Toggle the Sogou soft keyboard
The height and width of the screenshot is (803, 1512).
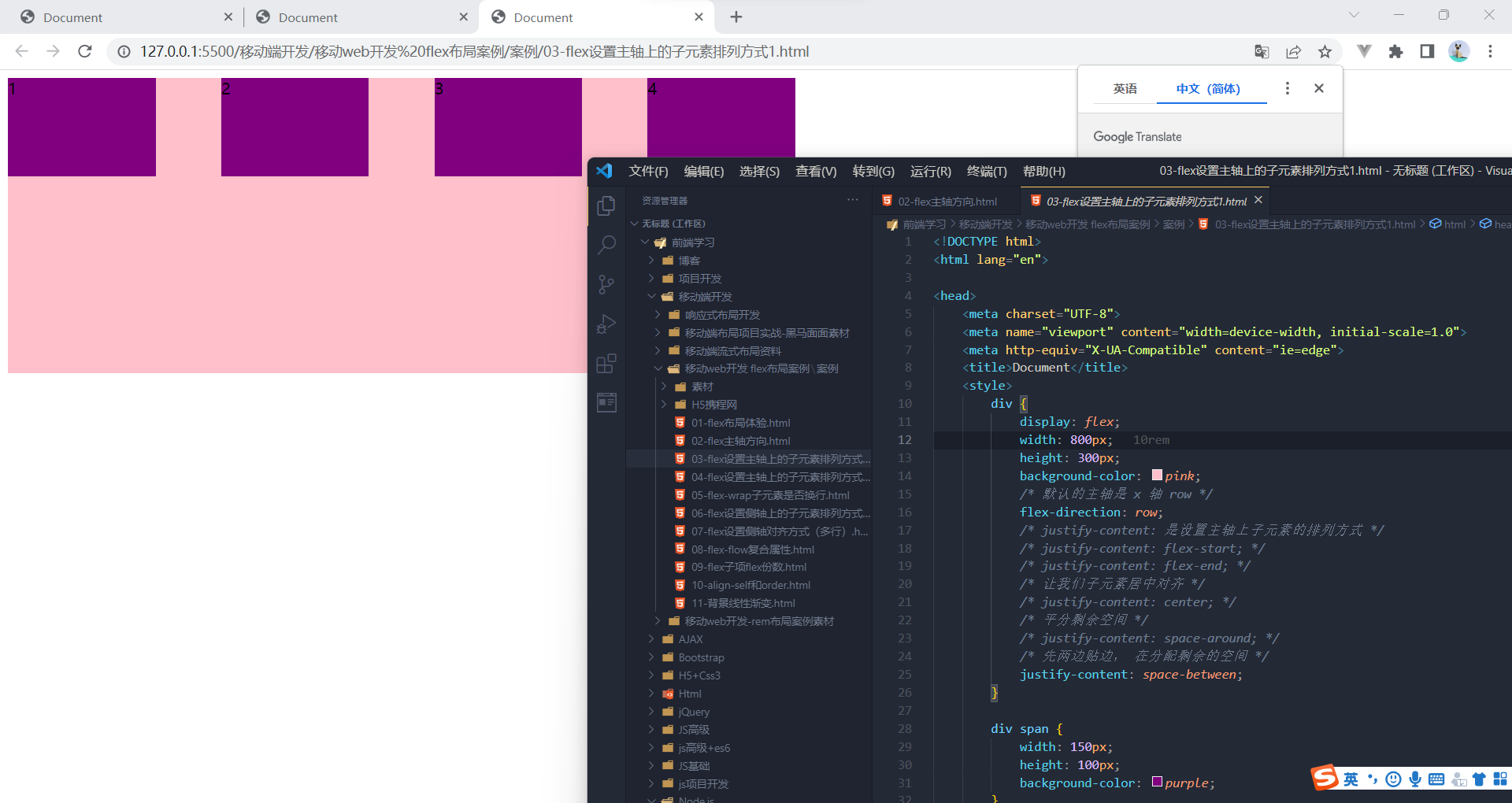1436,779
